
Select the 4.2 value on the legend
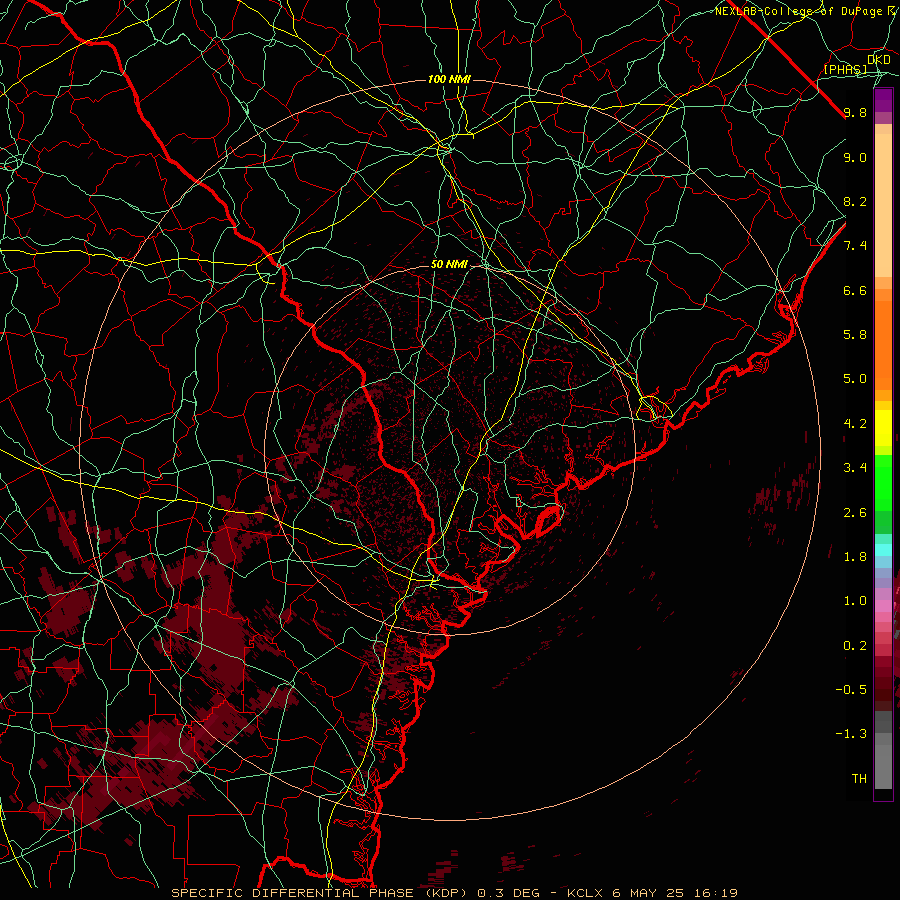855,424
